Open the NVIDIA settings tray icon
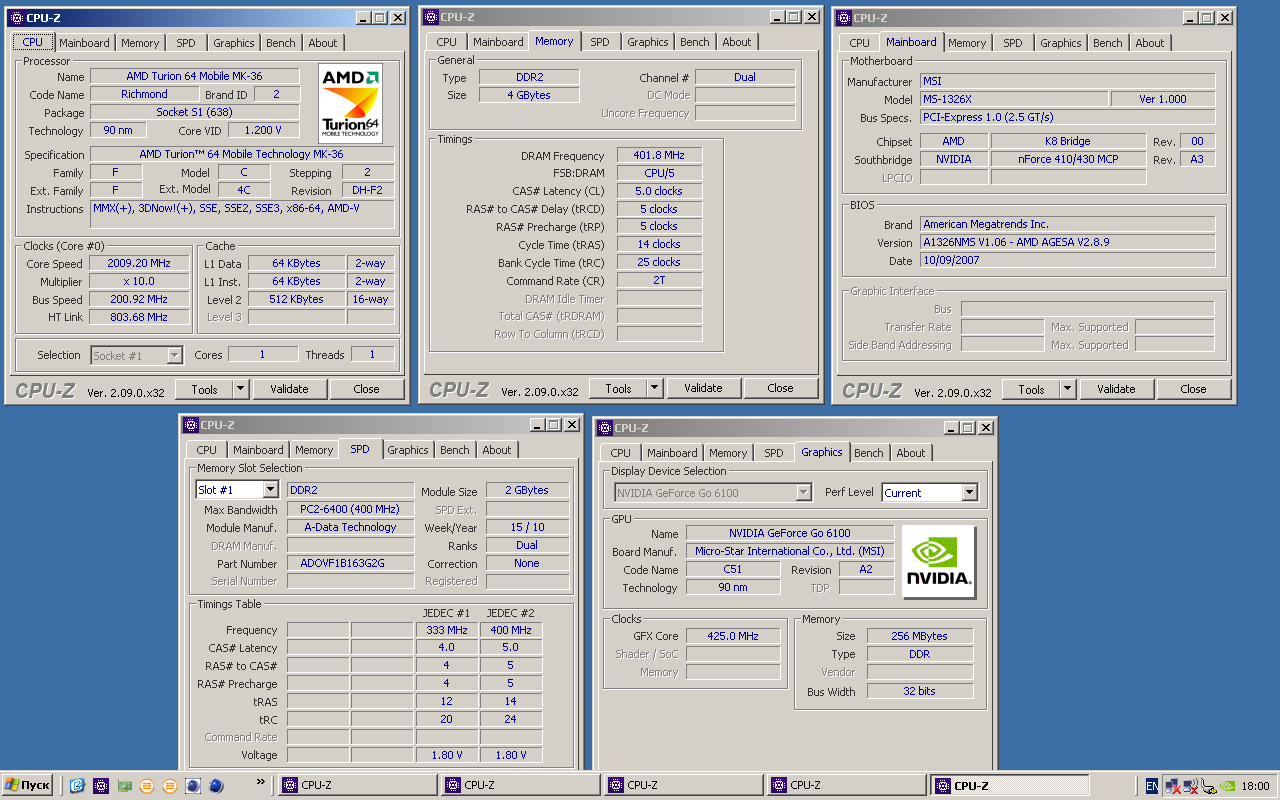Image resolution: width=1280 pixels, height=800 pixels. pos(1228,786)
